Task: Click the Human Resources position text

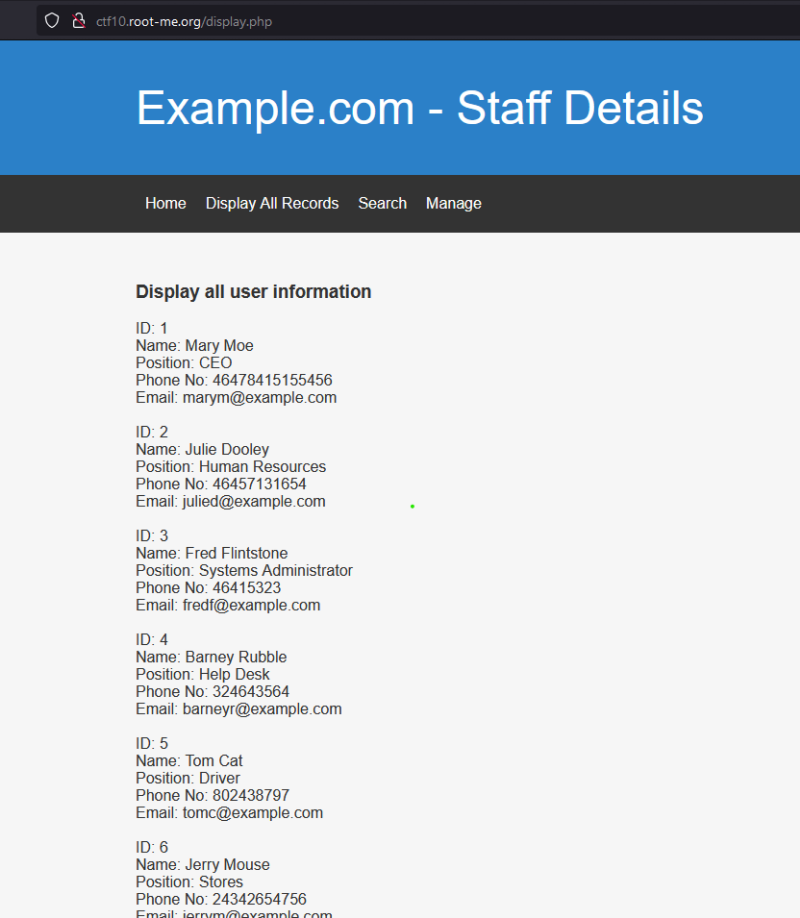Action: click(x=262, y=466)
